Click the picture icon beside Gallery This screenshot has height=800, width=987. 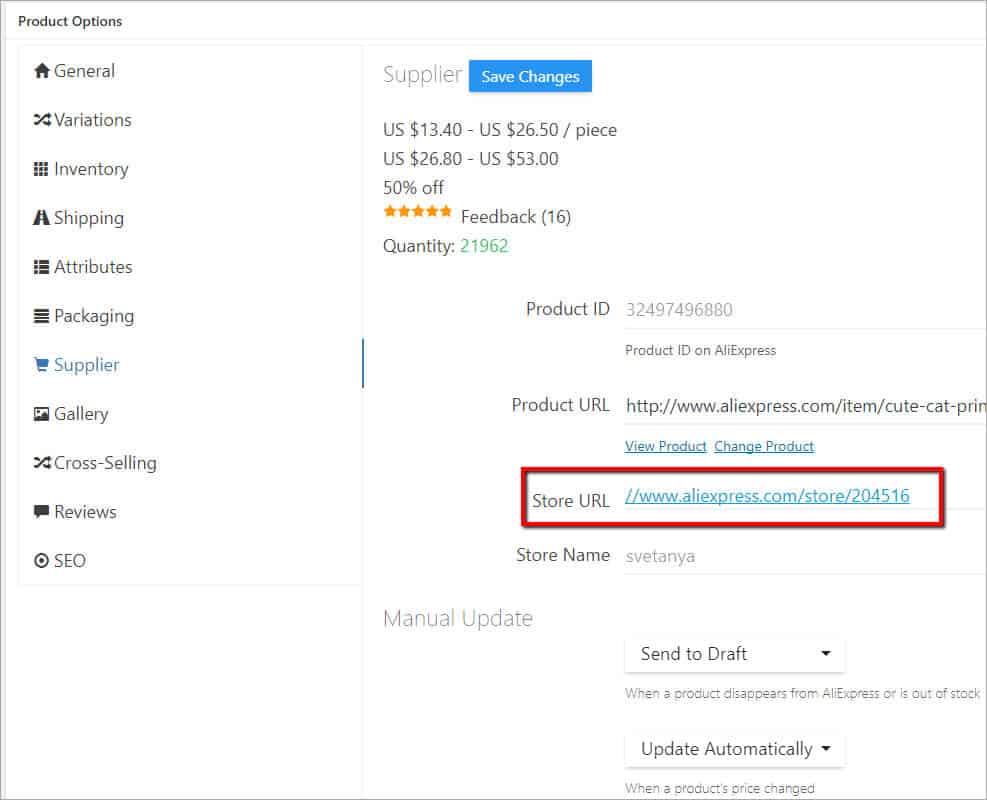tap(41, 414)
